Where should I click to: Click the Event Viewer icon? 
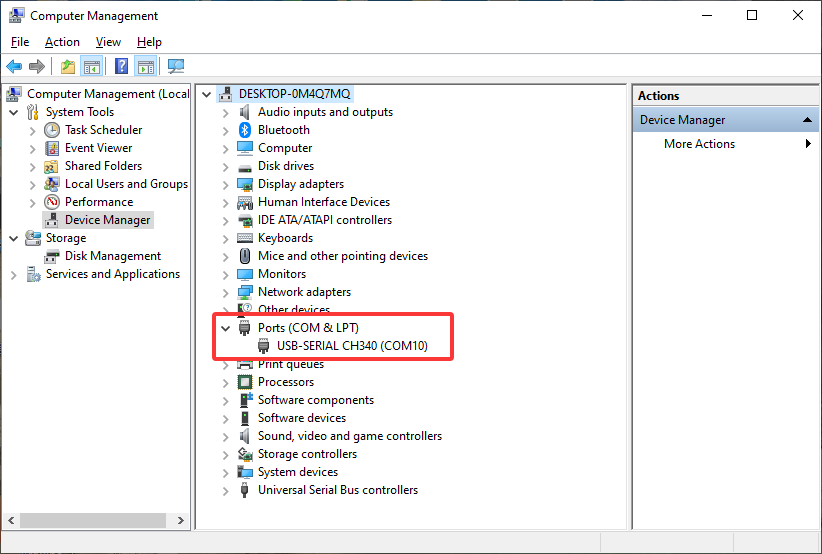pos(52,148)
